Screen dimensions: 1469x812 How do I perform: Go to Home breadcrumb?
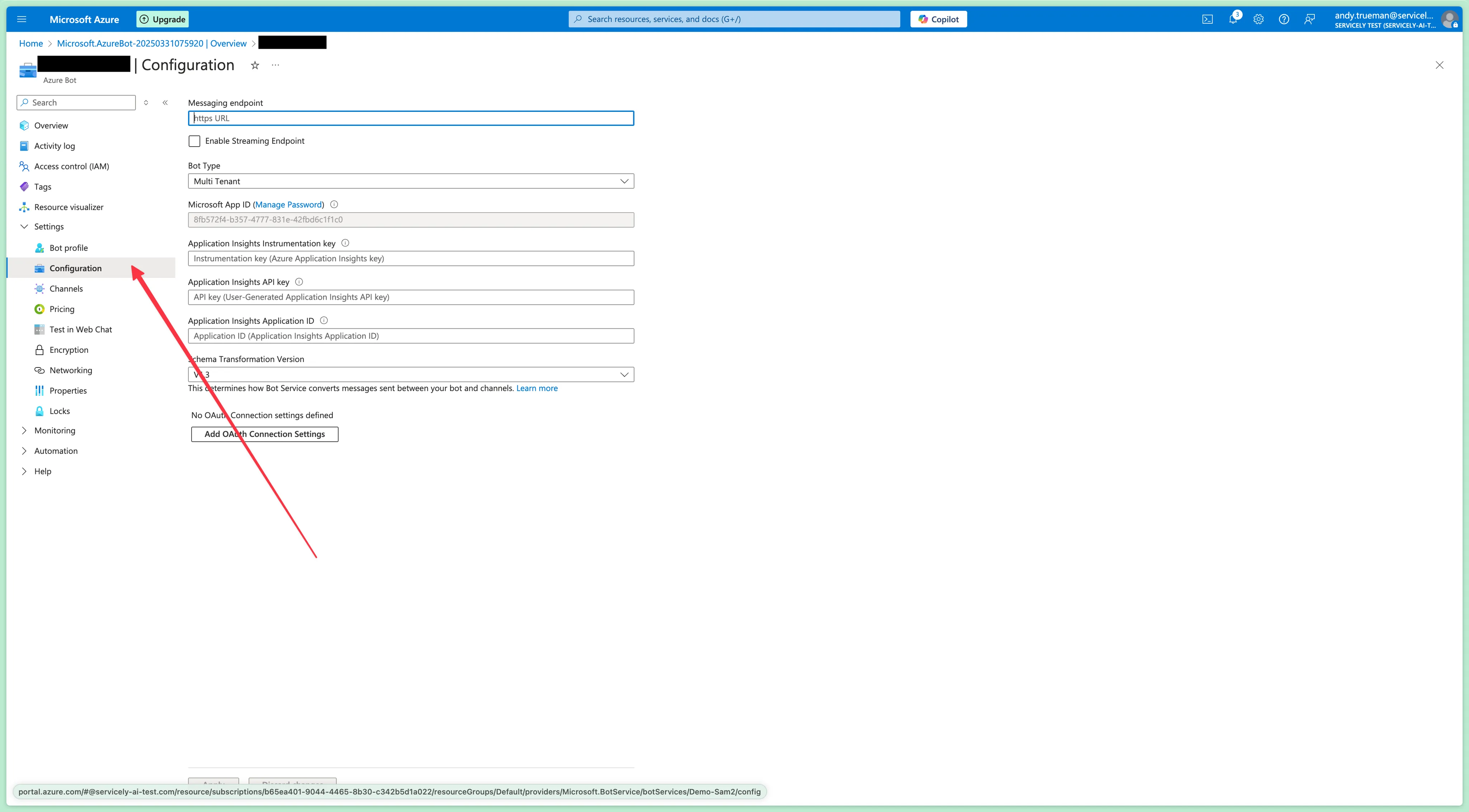pyautogui.click(x=31, y=43)
